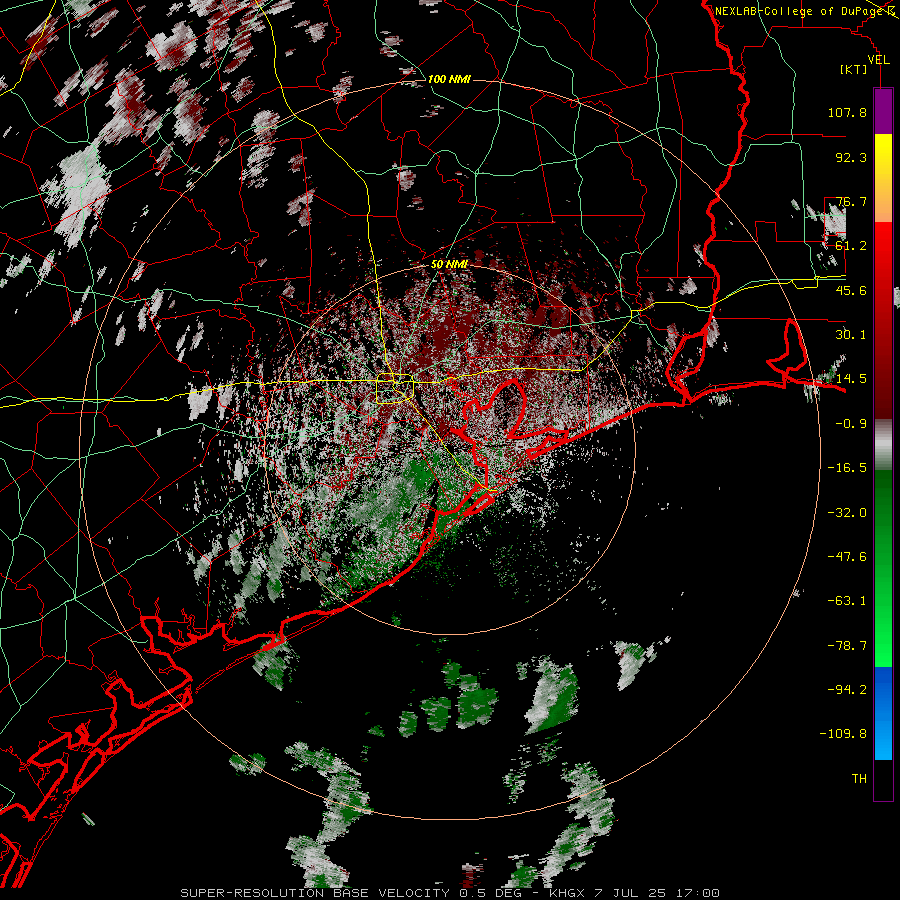Click the 'VEL' legend title
This screenshot has height=900, width=900.
[878, 60]
